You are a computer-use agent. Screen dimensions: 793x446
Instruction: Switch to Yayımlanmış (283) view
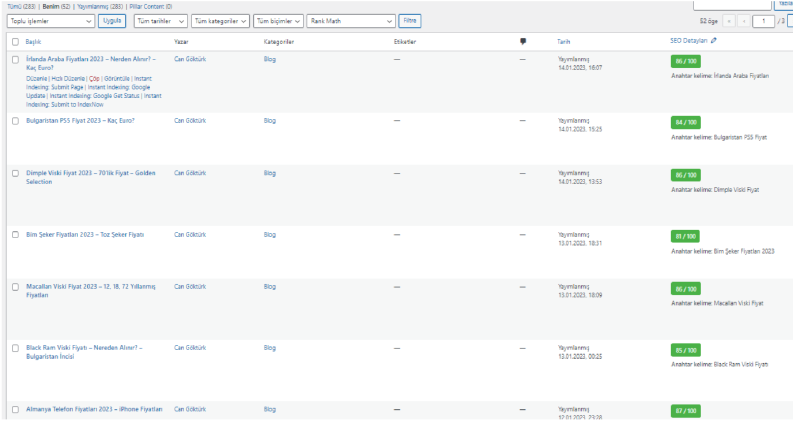[100, 7]
